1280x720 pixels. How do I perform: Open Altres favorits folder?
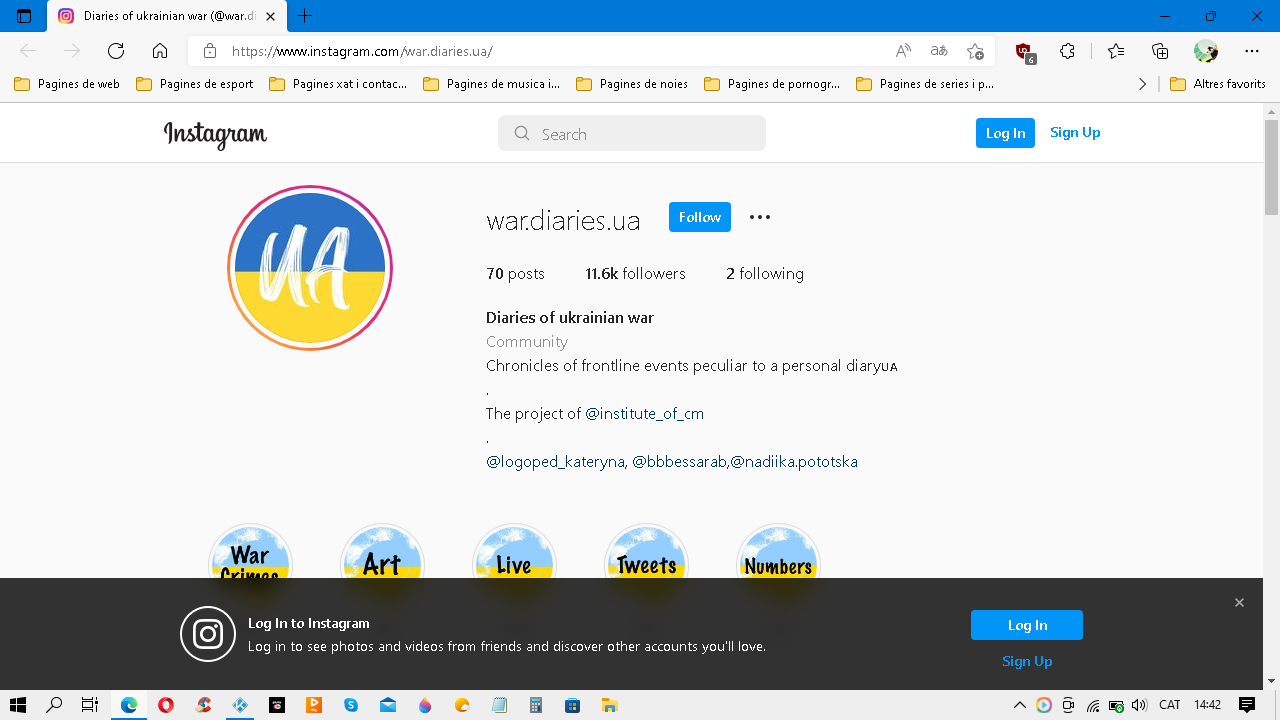pyautogui.click(x=1218, y=84)
